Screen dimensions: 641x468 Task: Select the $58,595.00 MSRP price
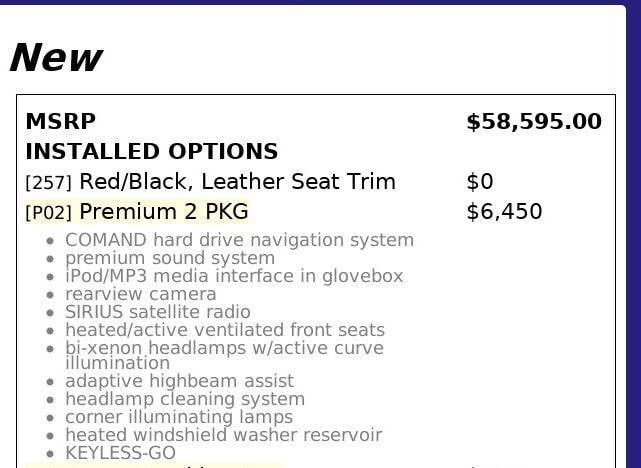click(x=534, y=122)
